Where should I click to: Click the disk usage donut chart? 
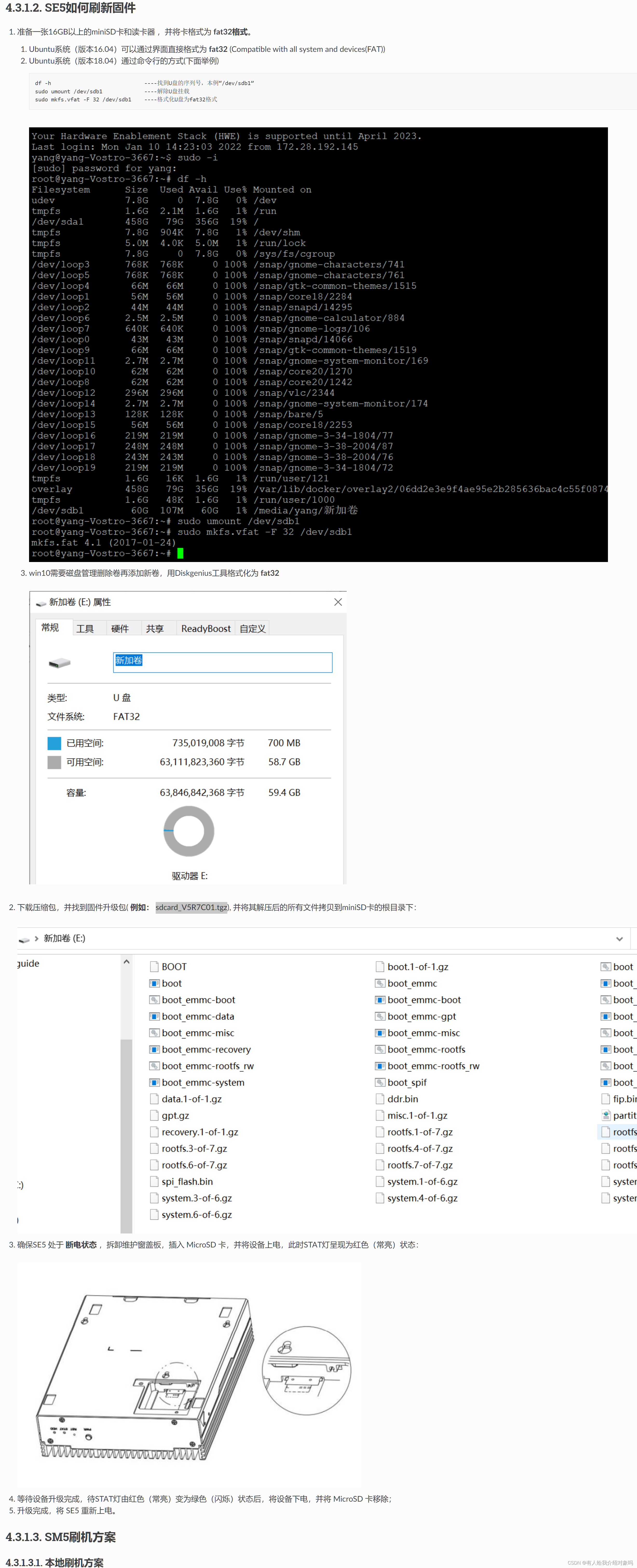pos(189,831)
